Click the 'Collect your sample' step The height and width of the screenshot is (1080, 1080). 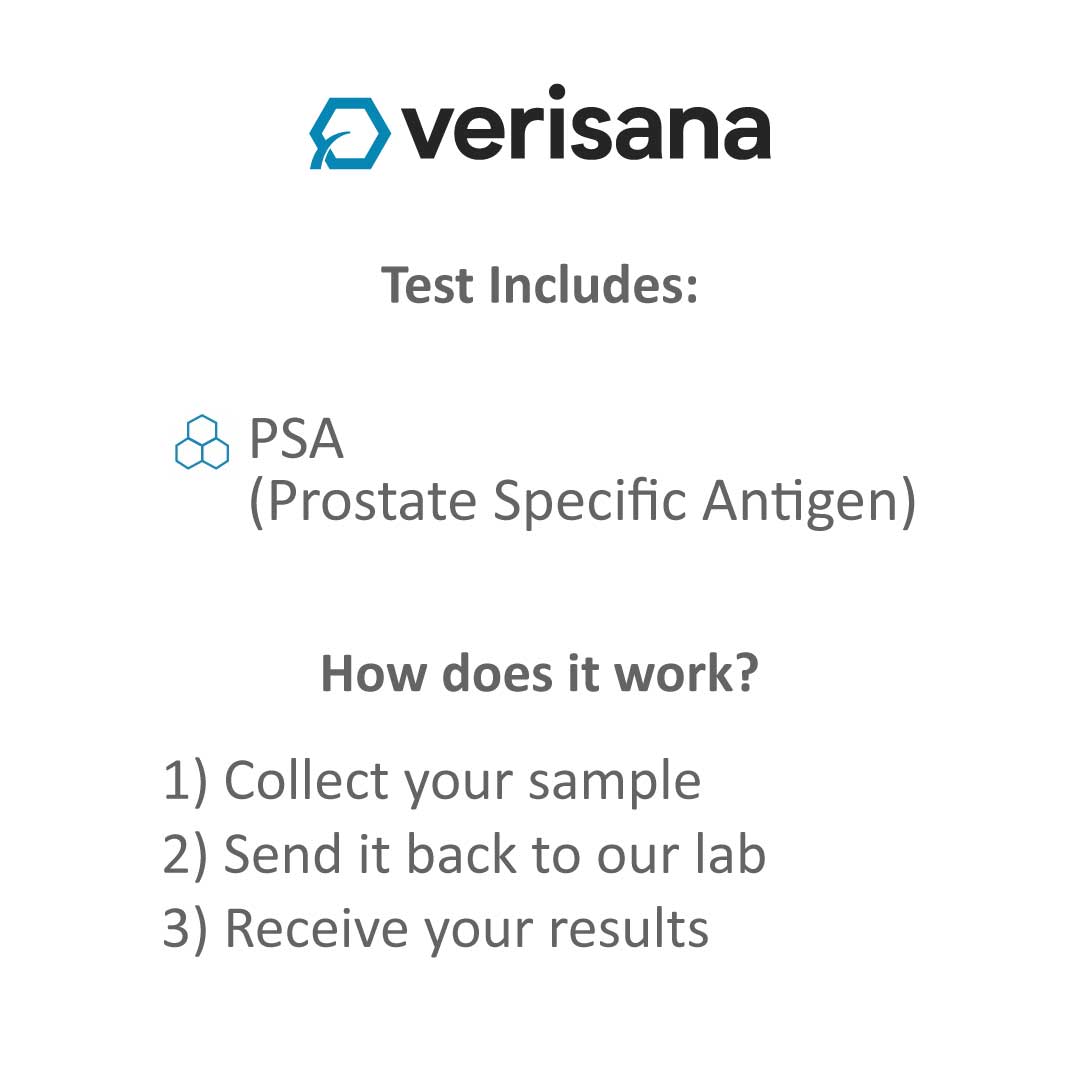point(462,782)
